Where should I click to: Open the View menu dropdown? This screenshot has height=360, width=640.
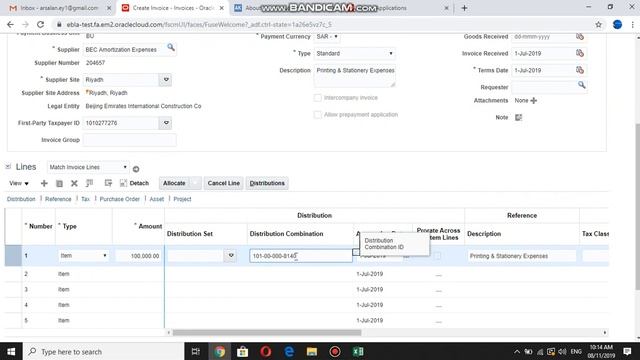(x=19, y=183)
